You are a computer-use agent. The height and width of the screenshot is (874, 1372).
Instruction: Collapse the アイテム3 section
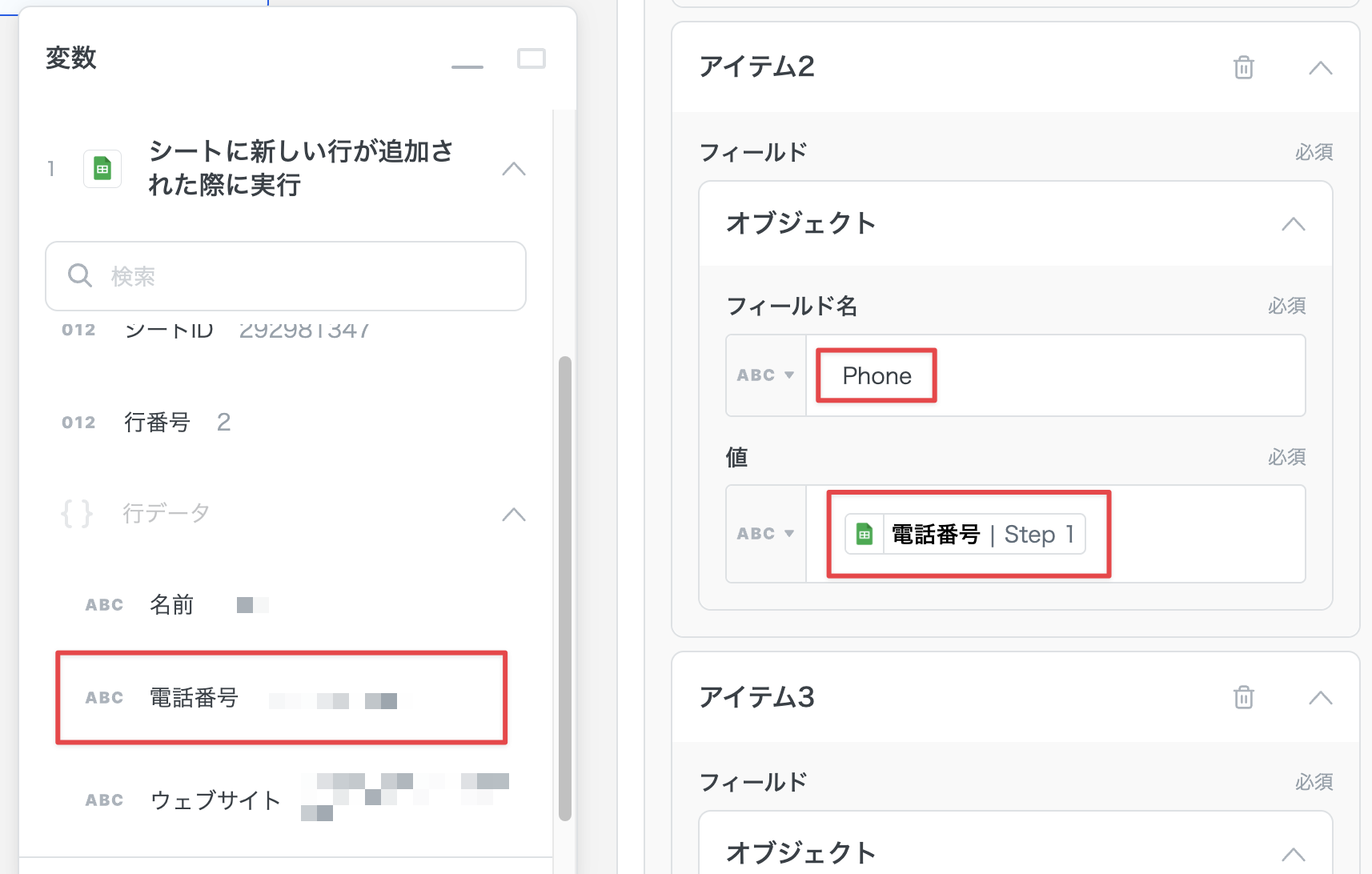pyautogui.click(x=1320, y=698)
